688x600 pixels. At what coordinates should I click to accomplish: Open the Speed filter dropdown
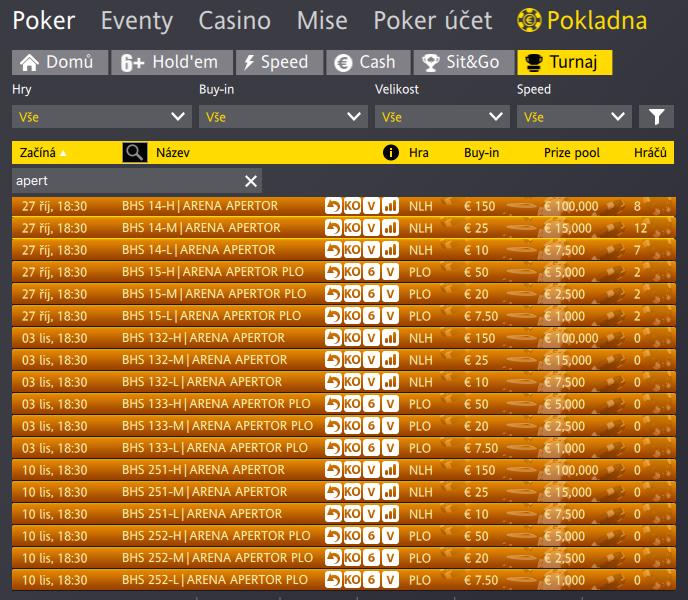pos(574,117)
